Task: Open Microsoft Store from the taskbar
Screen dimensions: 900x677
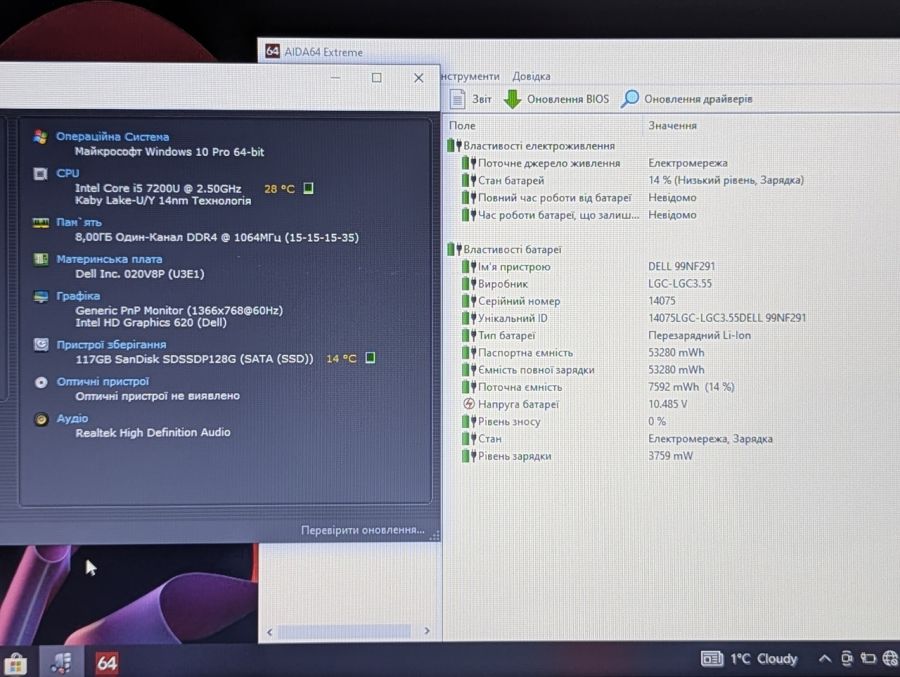Action: click(15, 664)
